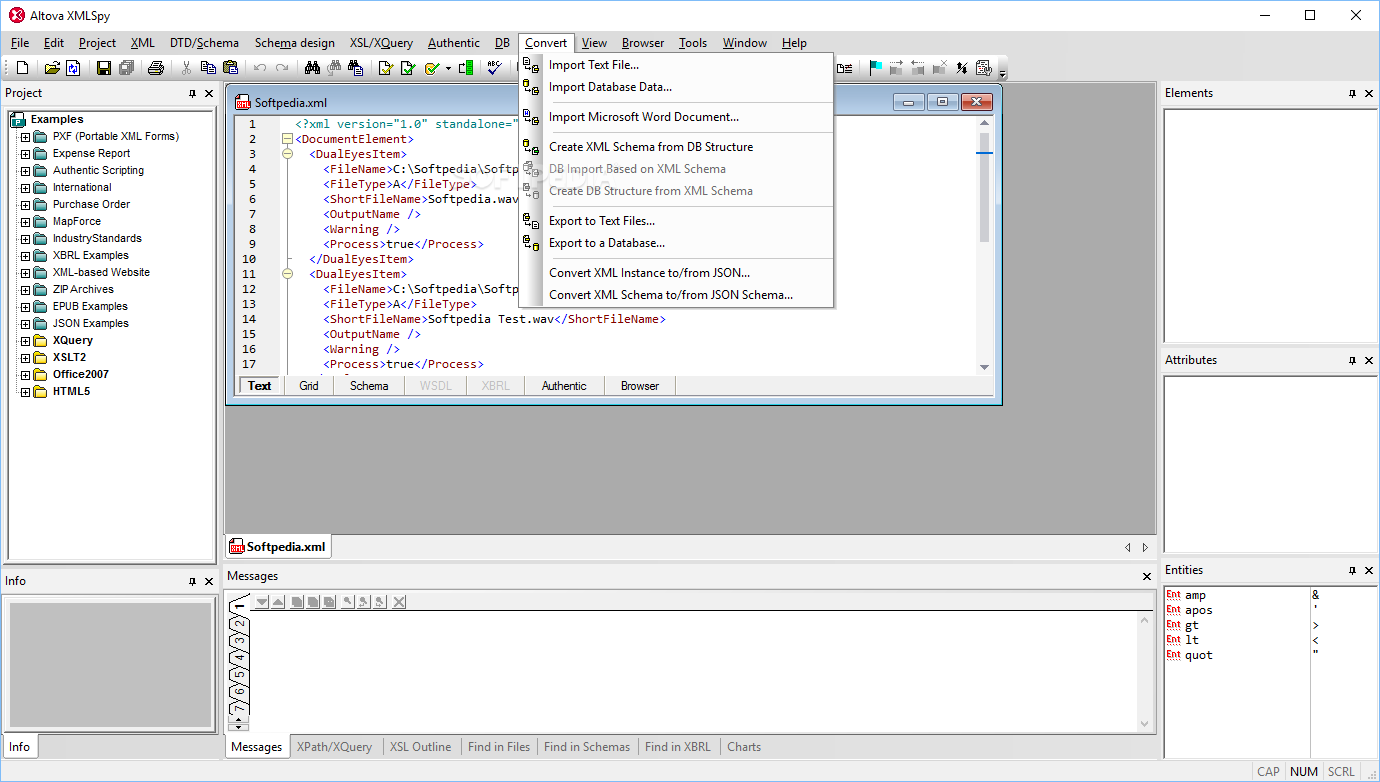This screenshot has height=782, width=1380.
Task: Select the International folder in Project tree
Action: (82, 188)
